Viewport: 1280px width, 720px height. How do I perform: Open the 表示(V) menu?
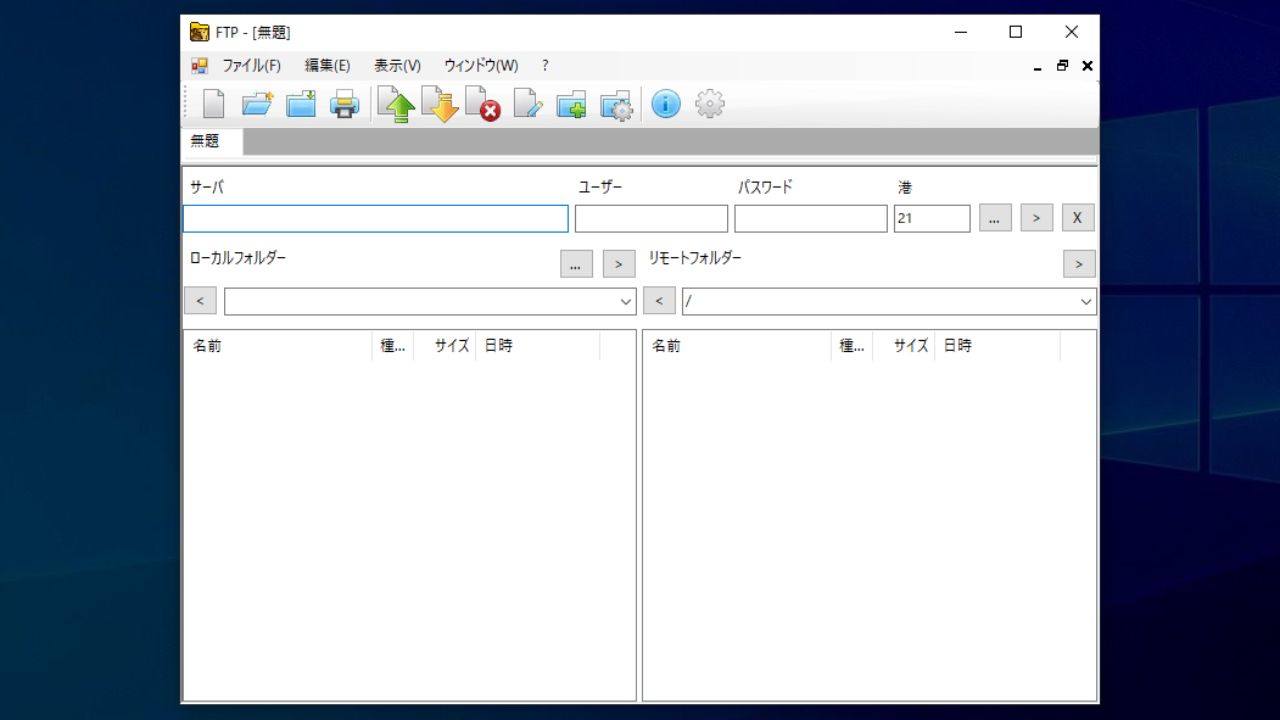coord(397,65)
